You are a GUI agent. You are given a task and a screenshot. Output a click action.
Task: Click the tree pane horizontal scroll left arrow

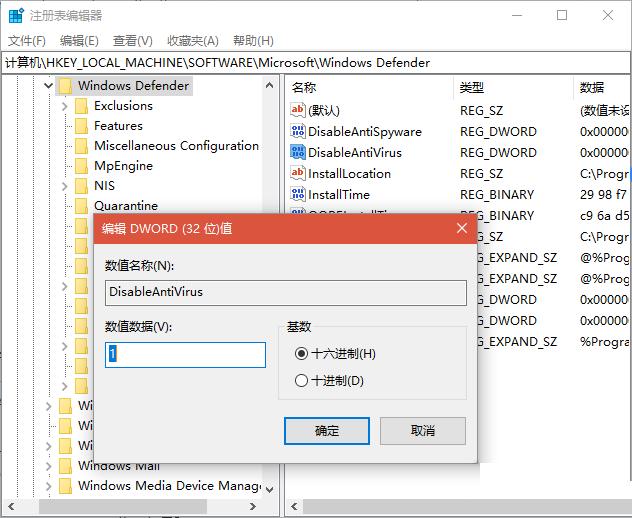[x=11, y=506]
